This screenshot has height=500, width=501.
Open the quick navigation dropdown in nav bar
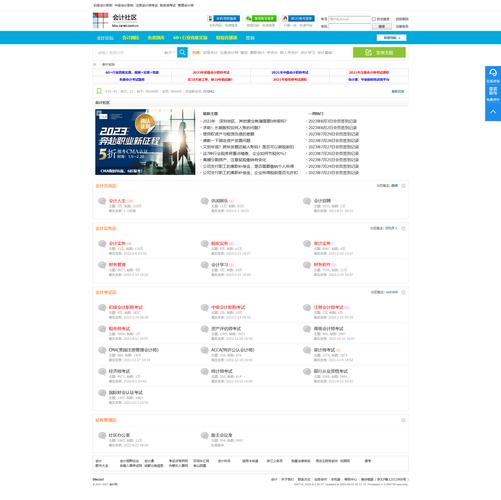click(x=391, y=38)
